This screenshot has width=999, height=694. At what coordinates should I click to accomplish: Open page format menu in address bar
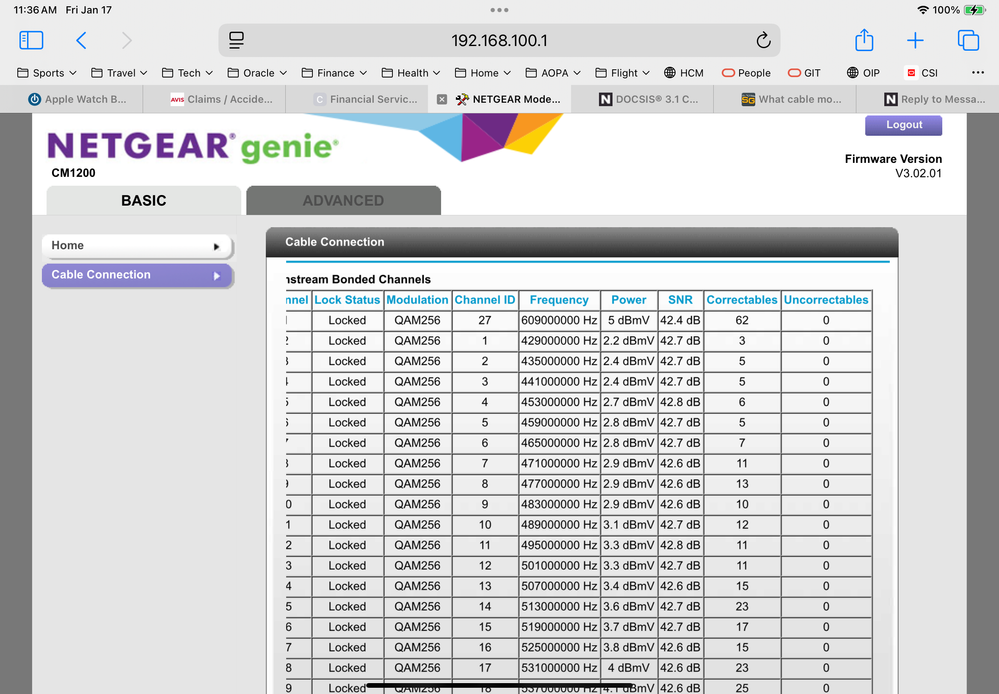(236, 40)
